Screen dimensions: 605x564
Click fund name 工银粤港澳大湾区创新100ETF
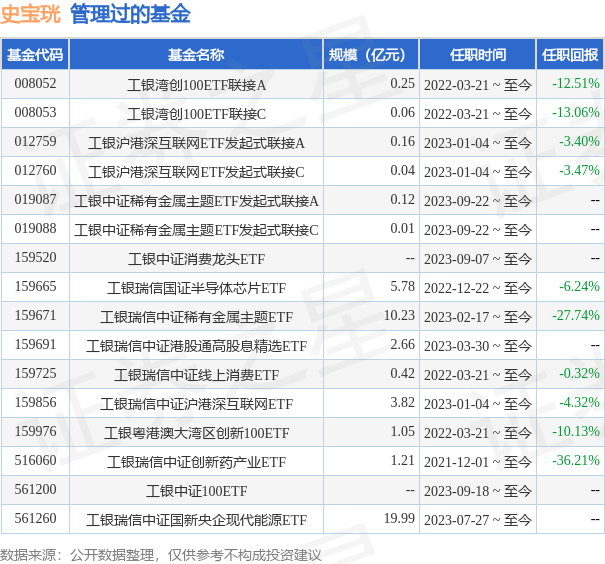(x=196, y=432)
